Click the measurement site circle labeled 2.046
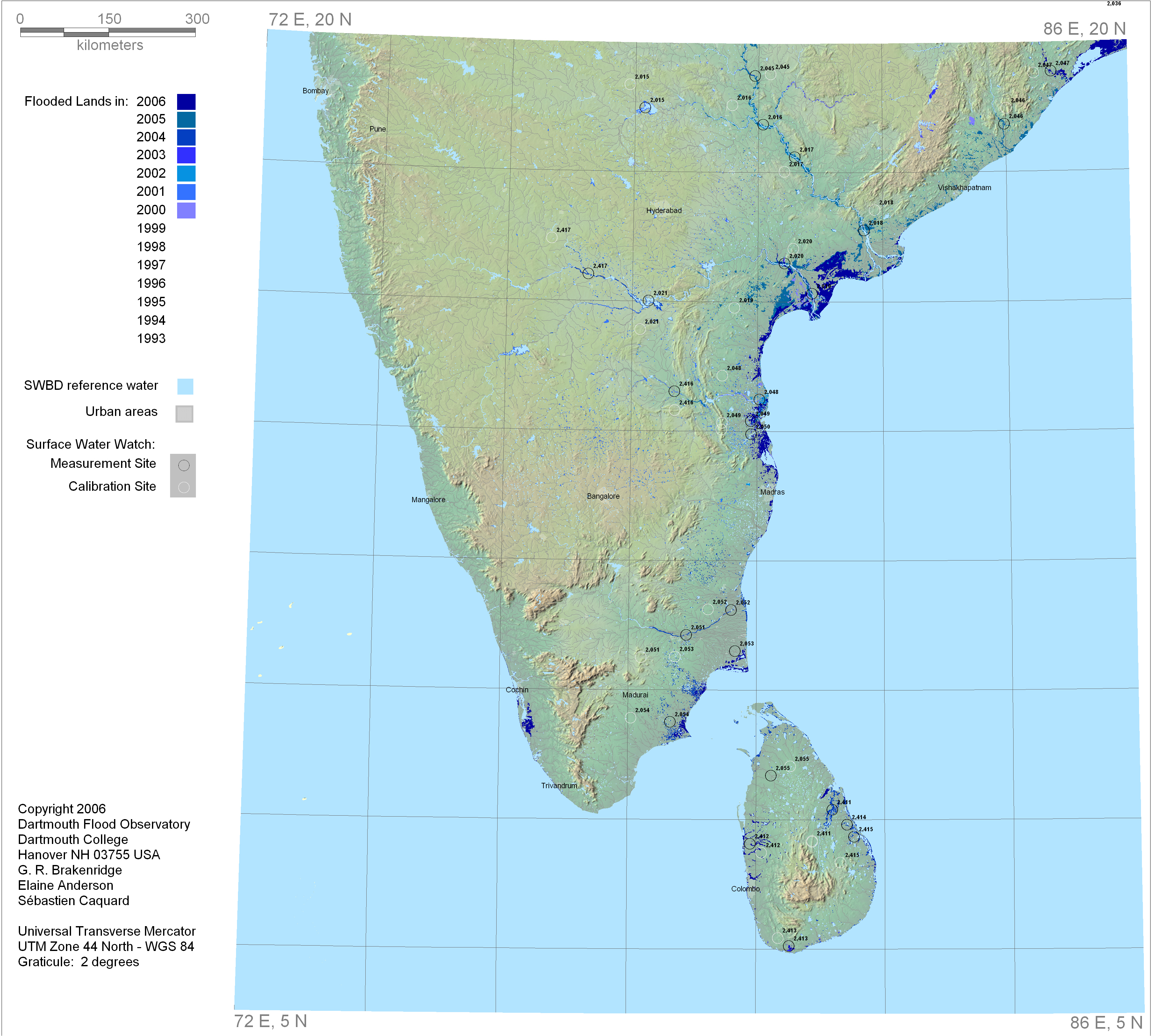Viewport: 1162px width, 1036px height. pos(1004,124)
